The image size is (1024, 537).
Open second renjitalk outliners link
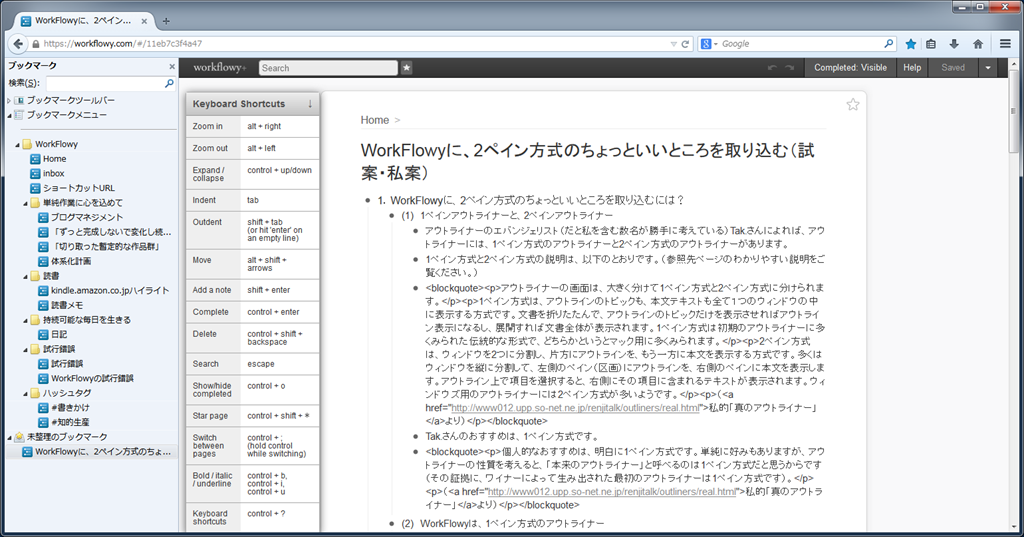(x=611, y=491)
